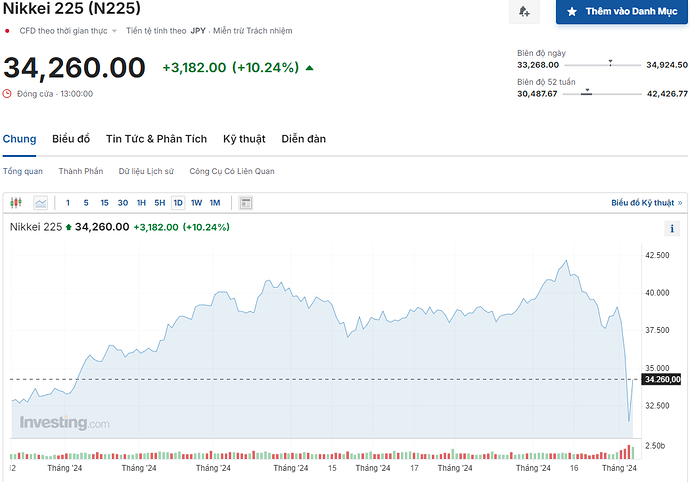This screenshot has width=690, height=482.
Task: Switch to the Kỹ thuật tab
Action: click(x=245, y=139)
